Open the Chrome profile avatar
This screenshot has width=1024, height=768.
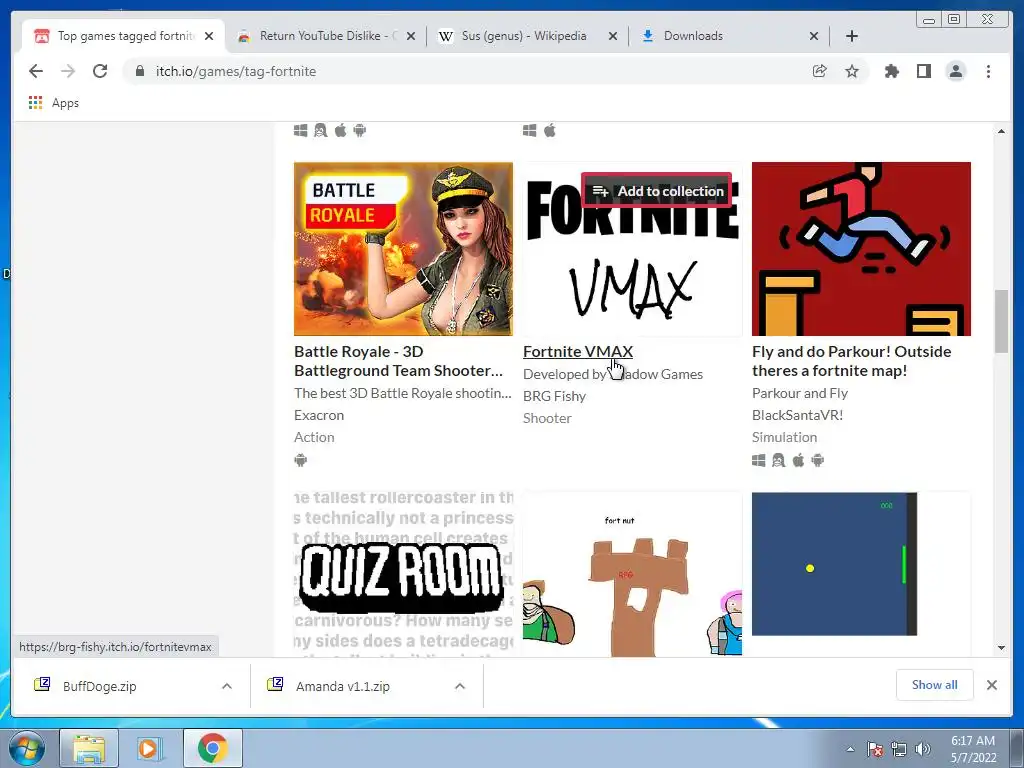click(x=956, y=71)
